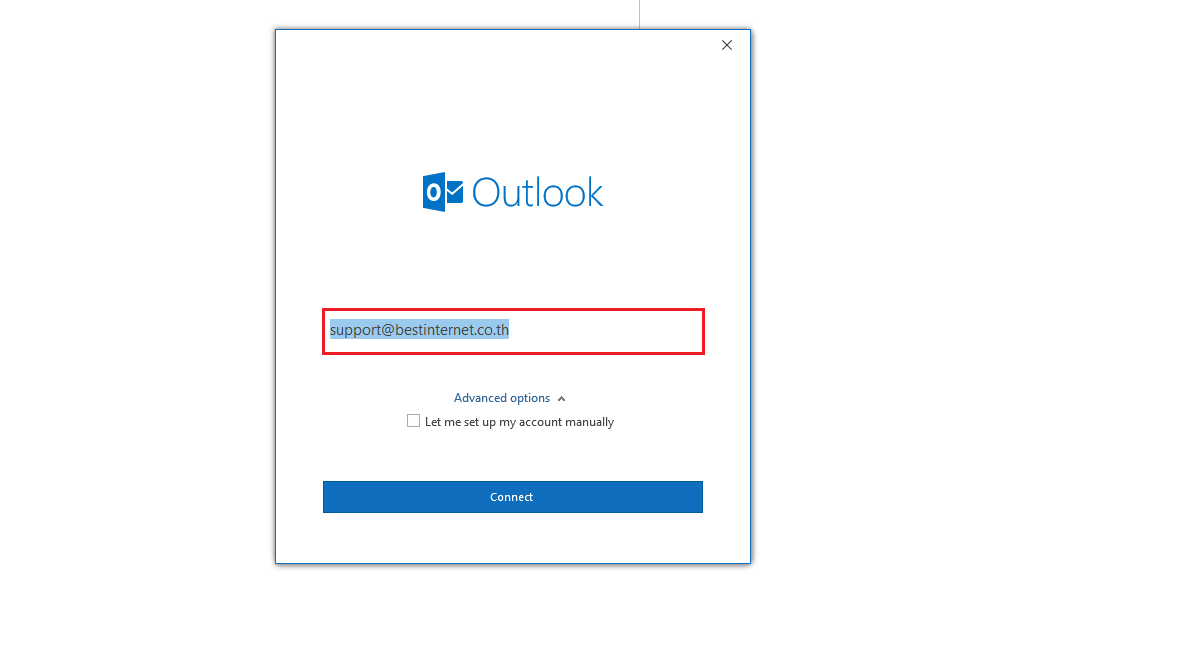Dismiss the dialog with the X icon
The width and height of the screenshot is (1187, 672).
tap(727, 45)
